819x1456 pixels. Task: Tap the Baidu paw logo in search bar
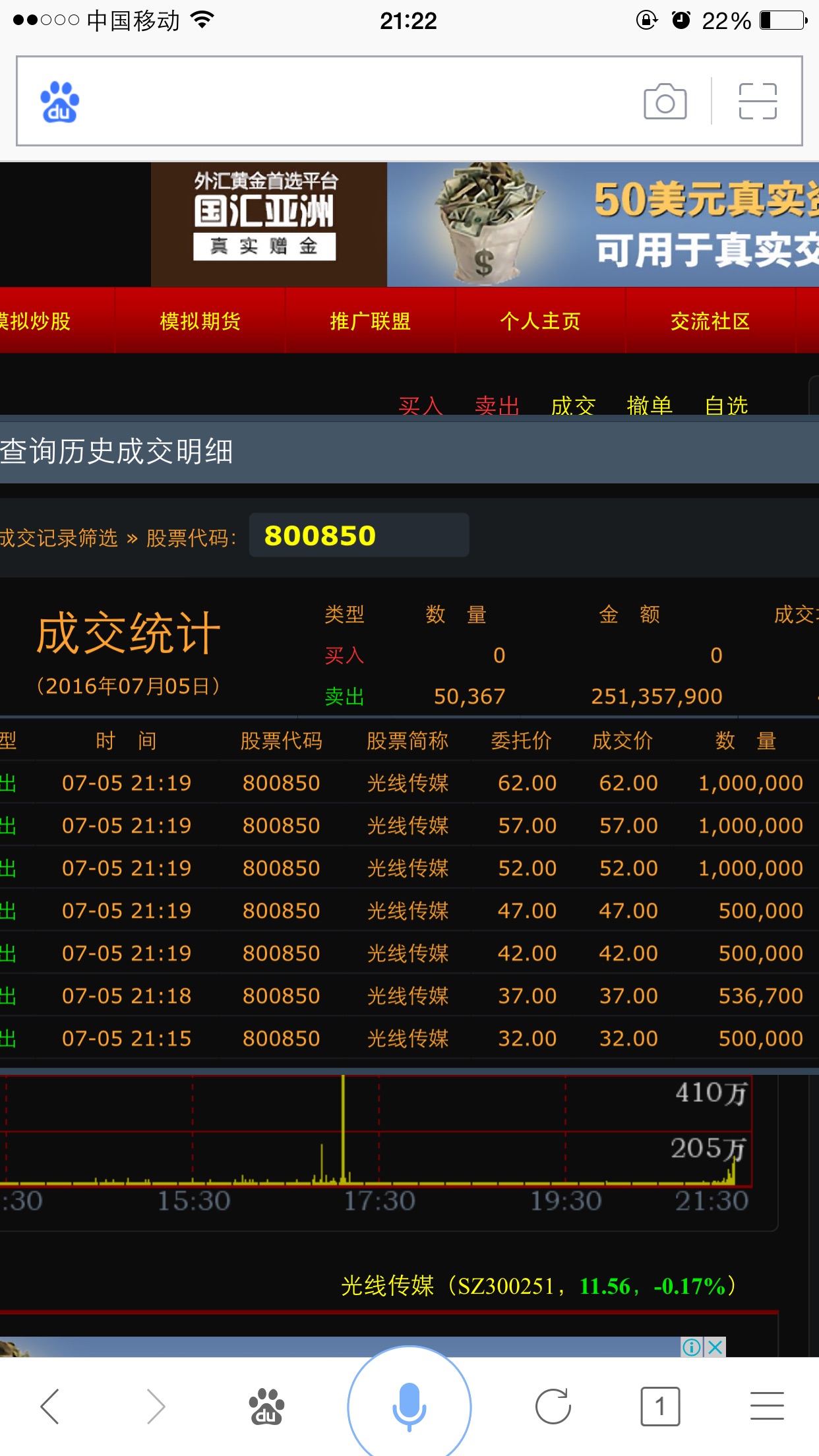pyautogui.click(x=60, y=102)
